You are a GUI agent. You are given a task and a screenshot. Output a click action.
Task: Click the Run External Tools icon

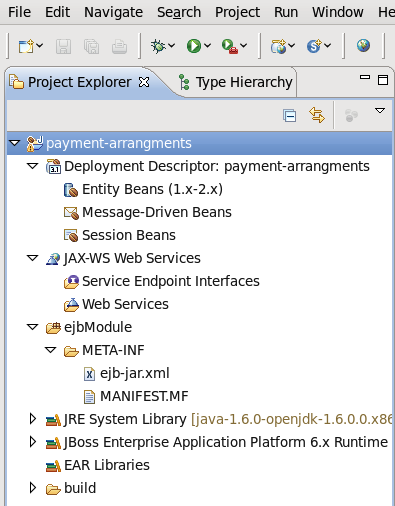230,46
